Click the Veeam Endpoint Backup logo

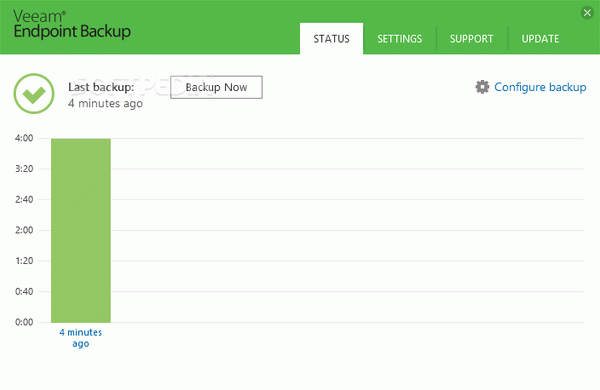point(72,25)
